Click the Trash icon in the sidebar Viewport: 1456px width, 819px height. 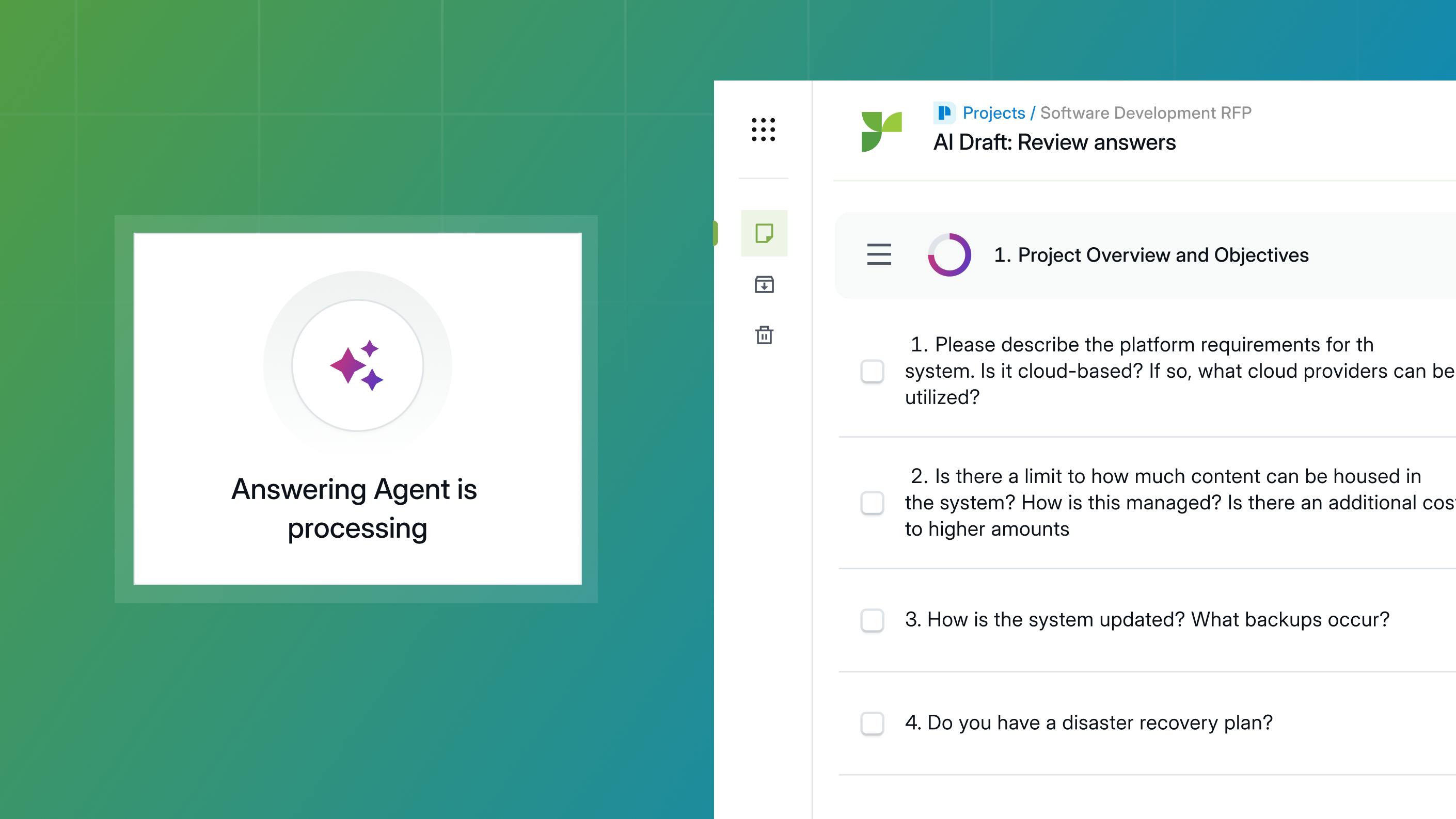[764, 335]
